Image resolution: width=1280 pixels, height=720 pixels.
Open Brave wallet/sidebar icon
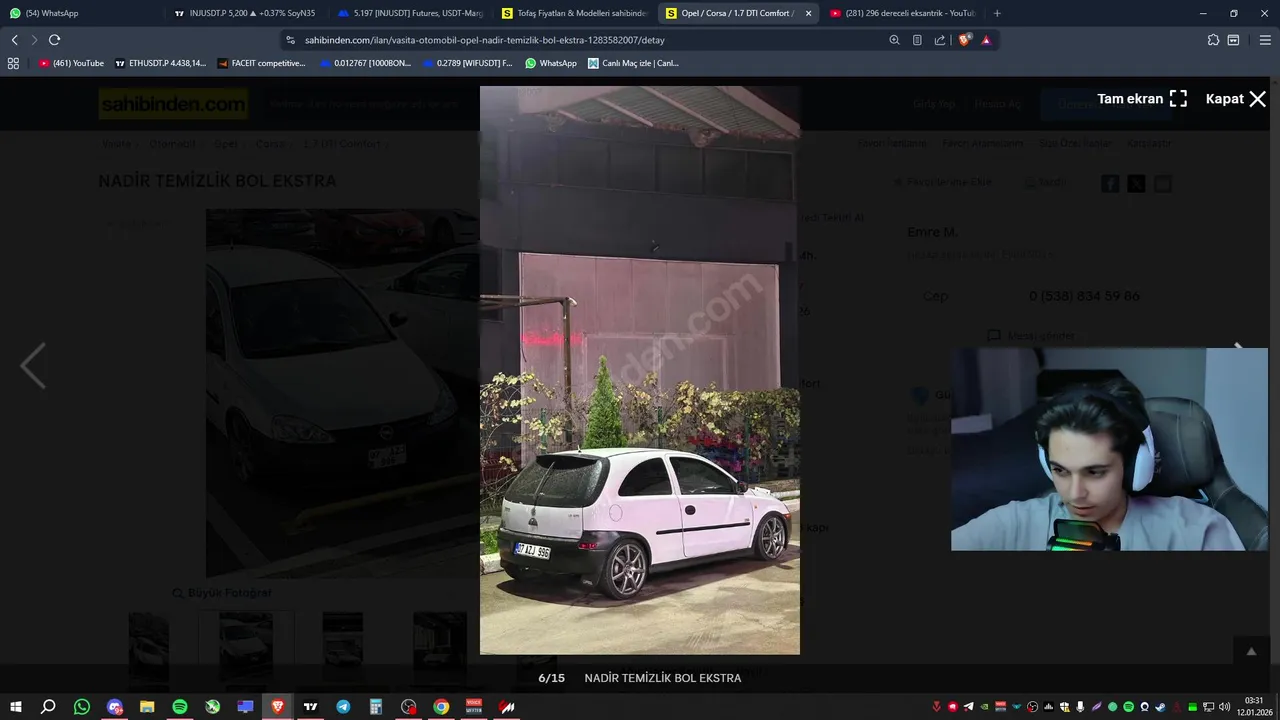click(1233, 40)
